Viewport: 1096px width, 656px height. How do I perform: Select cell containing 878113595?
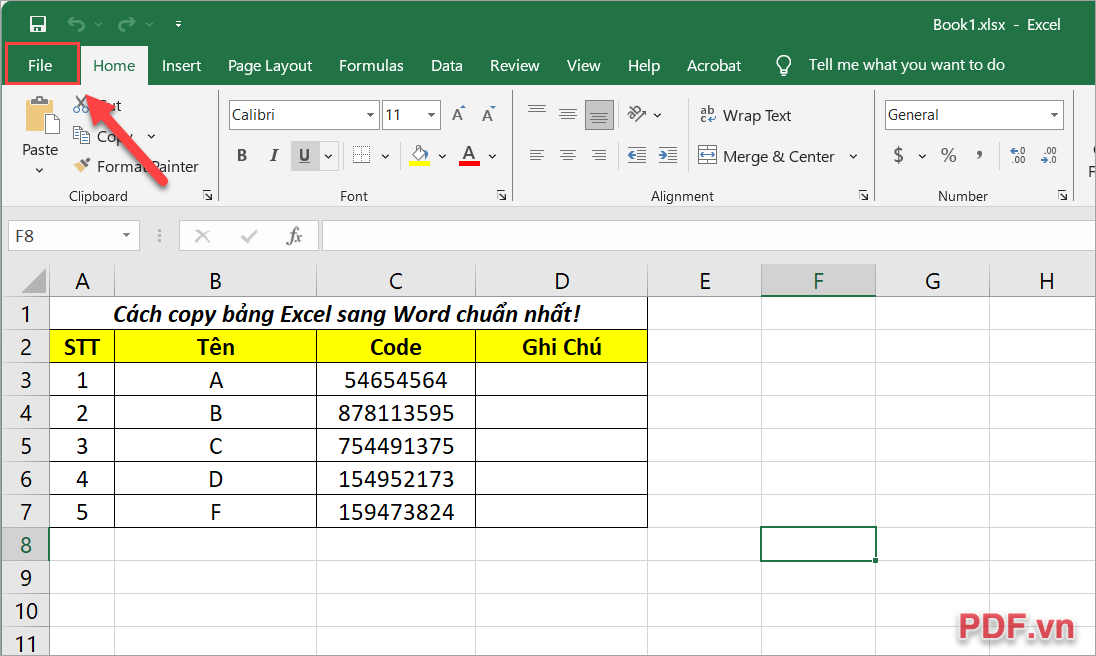point(396,413)
